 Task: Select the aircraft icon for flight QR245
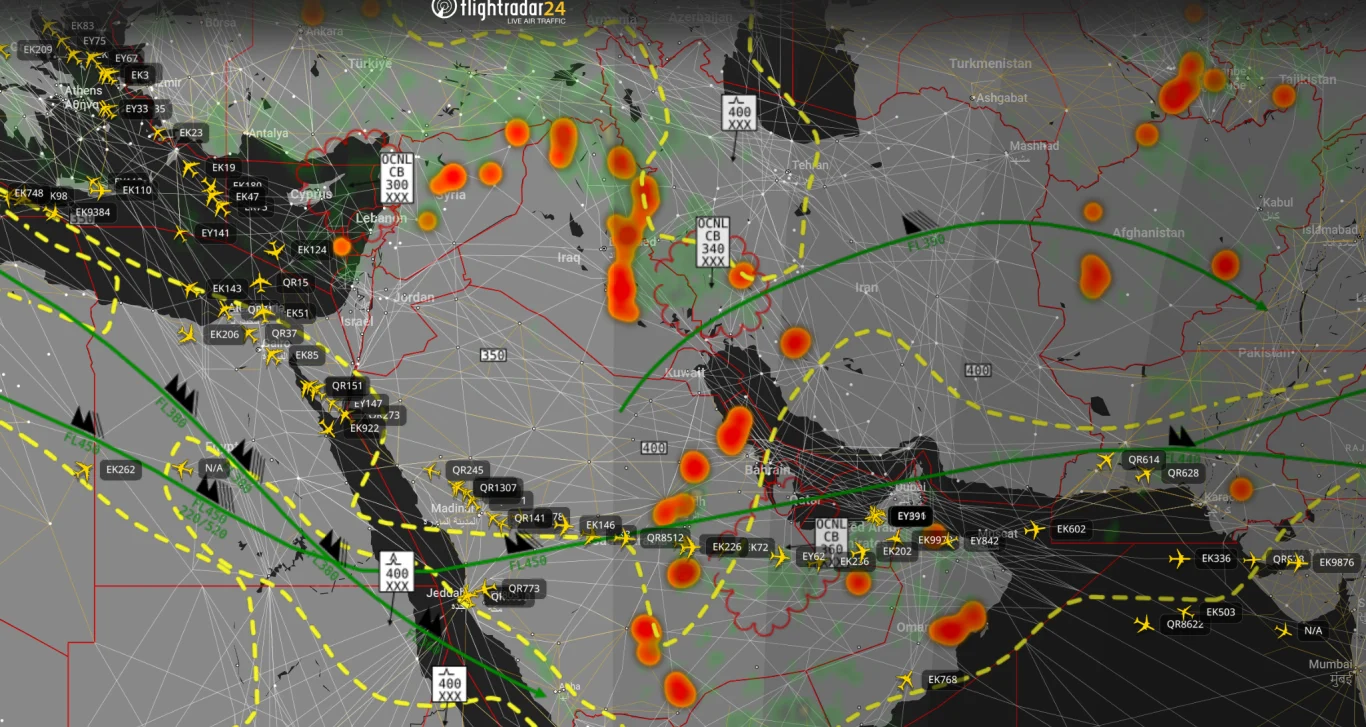[432, 470]
